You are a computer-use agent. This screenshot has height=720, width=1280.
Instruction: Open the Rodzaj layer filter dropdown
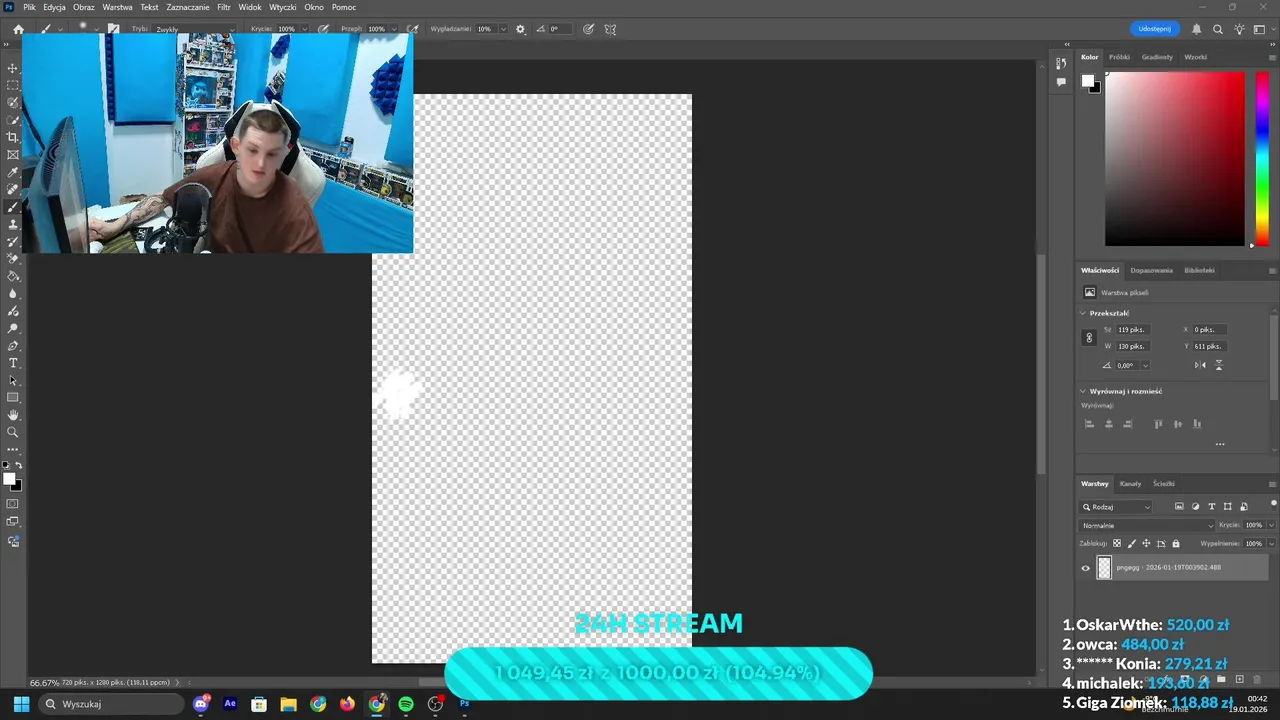(x=1116, y=507)
